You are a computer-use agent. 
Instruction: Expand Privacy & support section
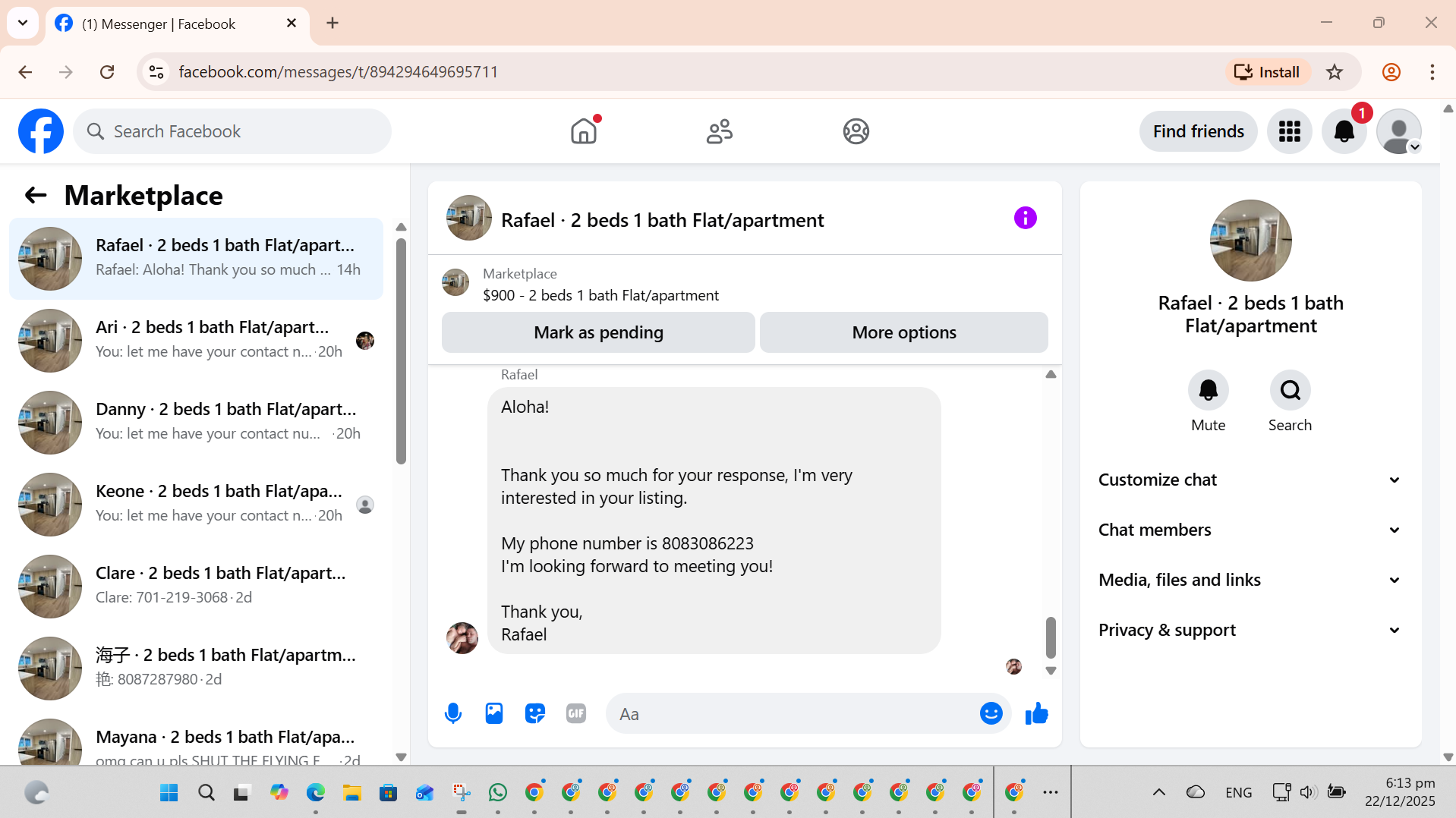[1250, 630]
